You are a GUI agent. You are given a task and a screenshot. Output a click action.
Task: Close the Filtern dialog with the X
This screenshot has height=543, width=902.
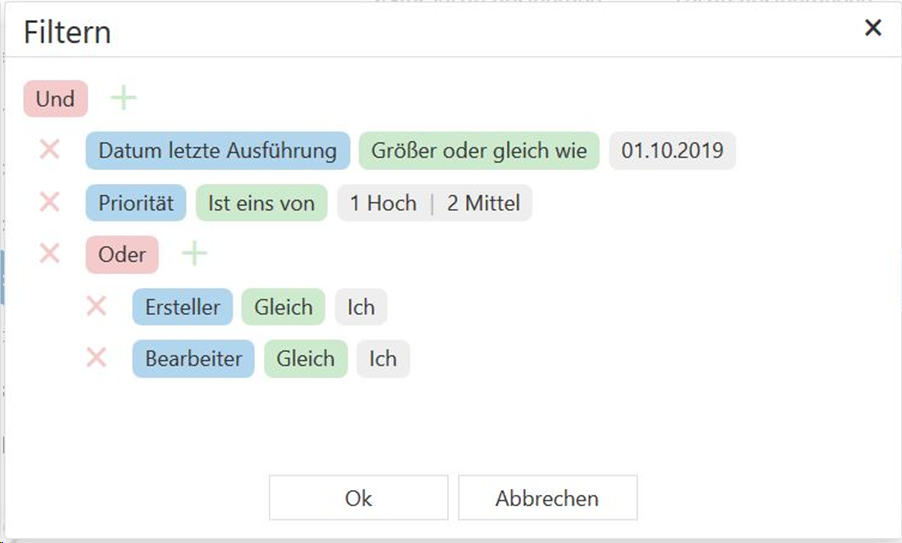click(x=873, y=28)
